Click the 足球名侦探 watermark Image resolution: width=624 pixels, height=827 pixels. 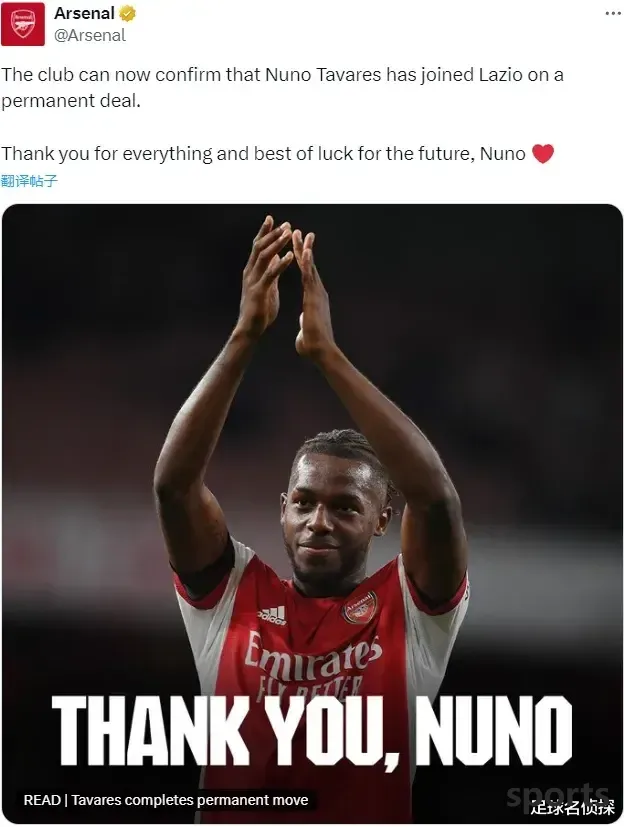[573, 807]
